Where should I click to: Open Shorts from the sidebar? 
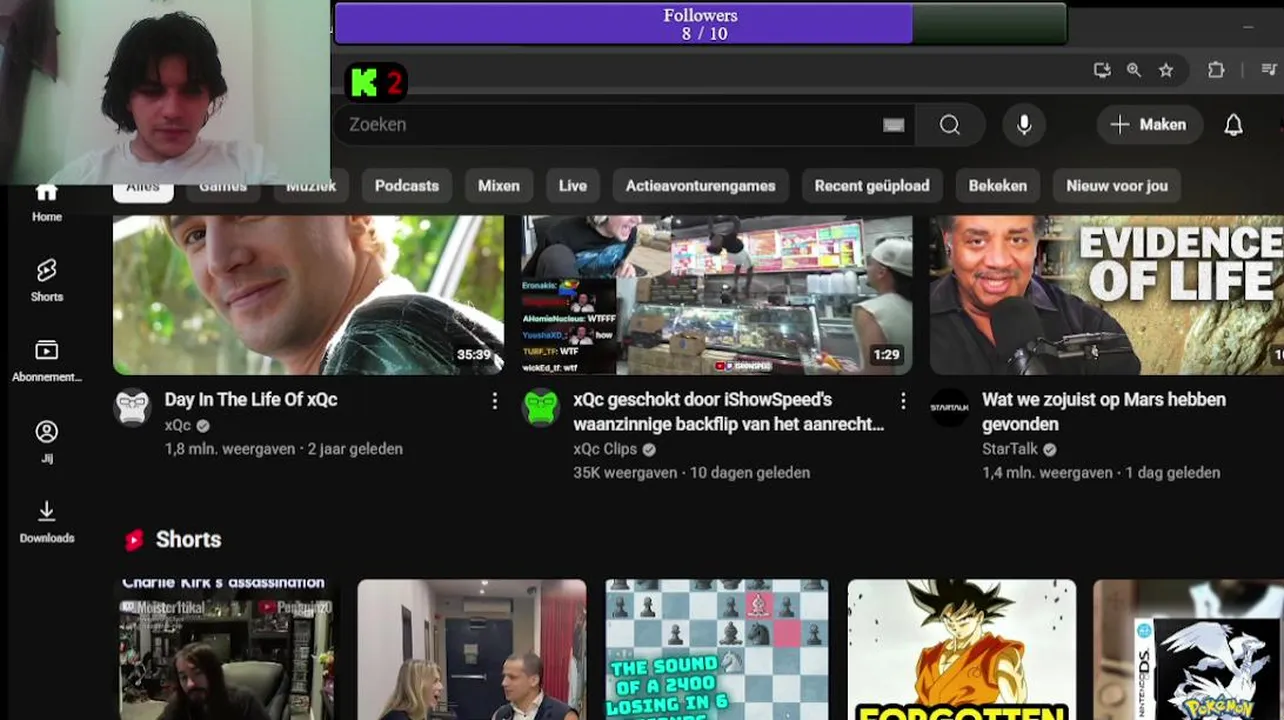46,280
